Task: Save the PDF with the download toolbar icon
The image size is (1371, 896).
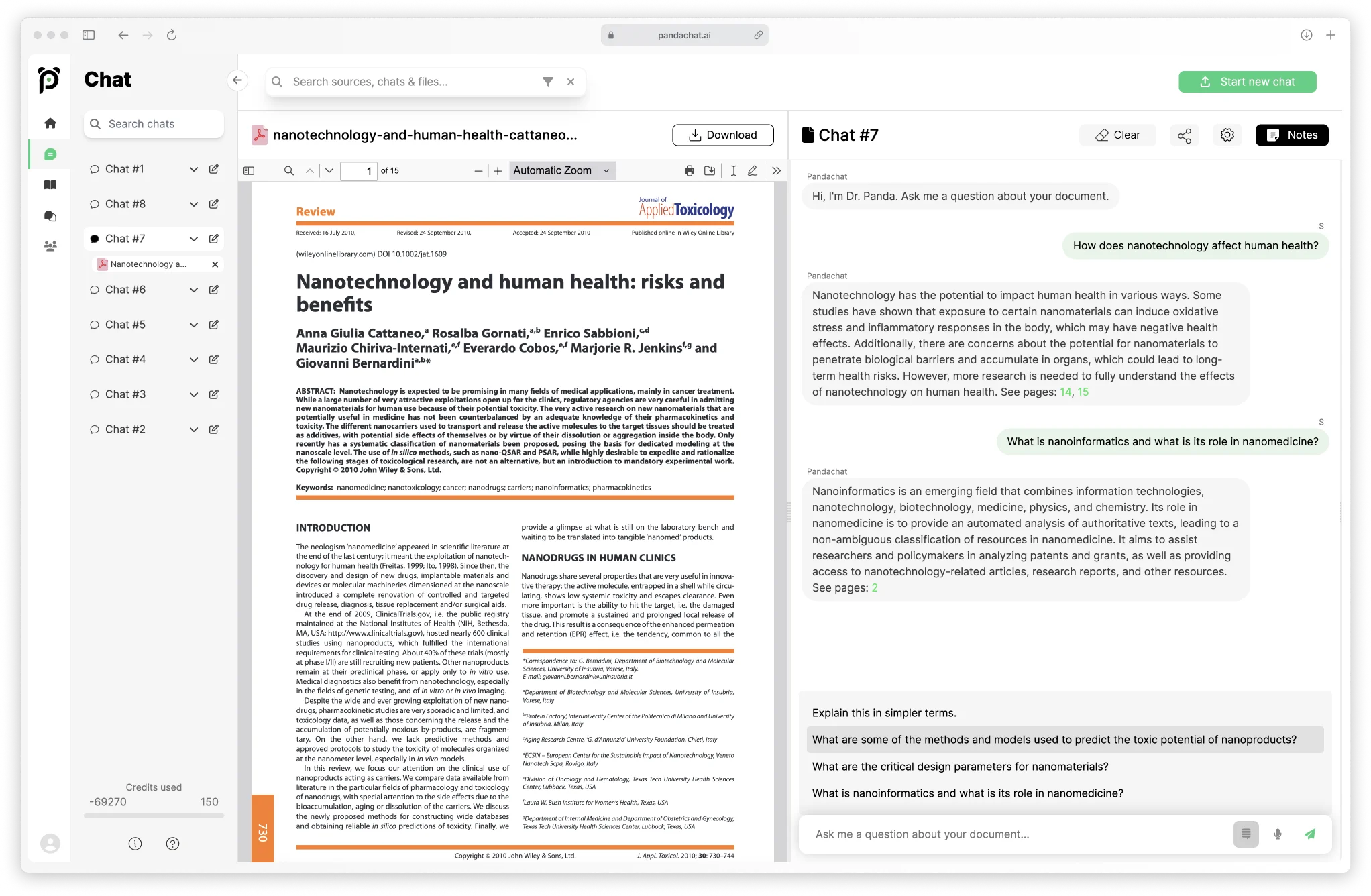Action: 710,171
